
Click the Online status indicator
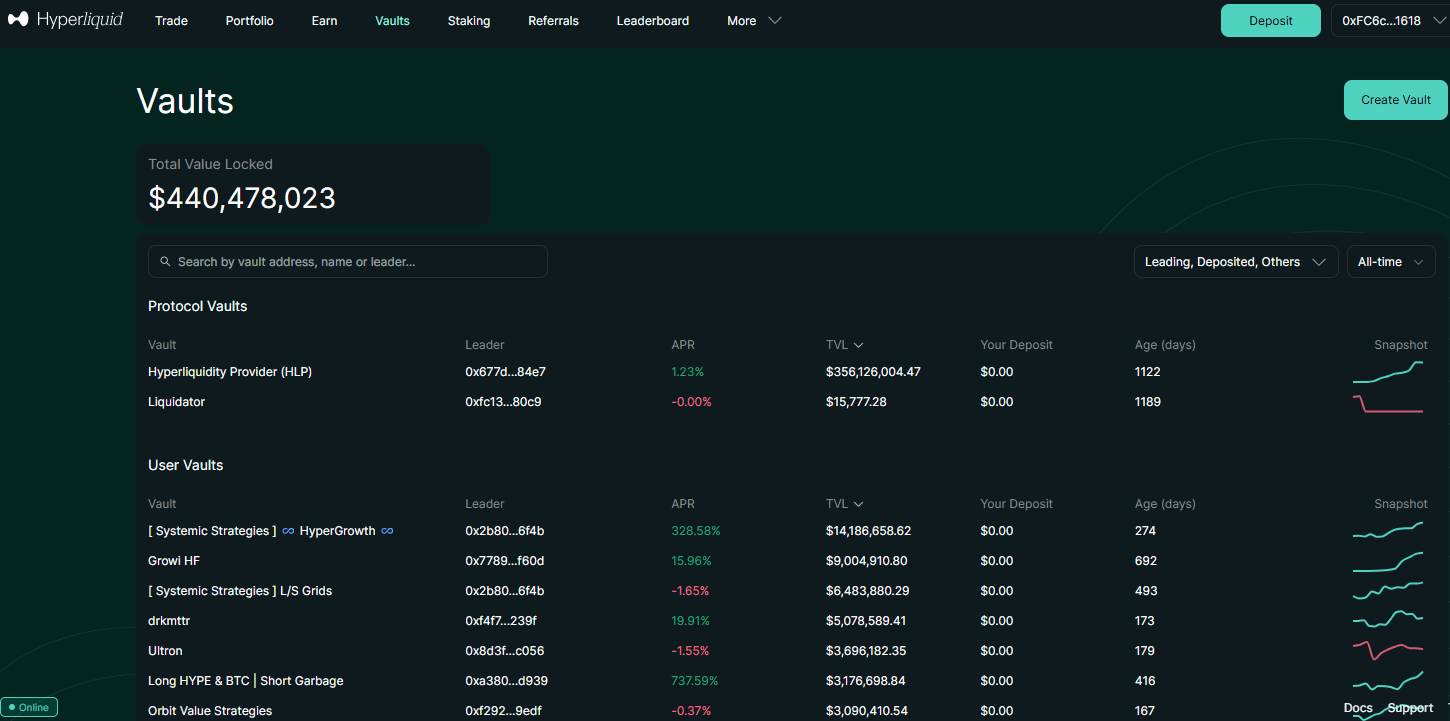[29, 707]
